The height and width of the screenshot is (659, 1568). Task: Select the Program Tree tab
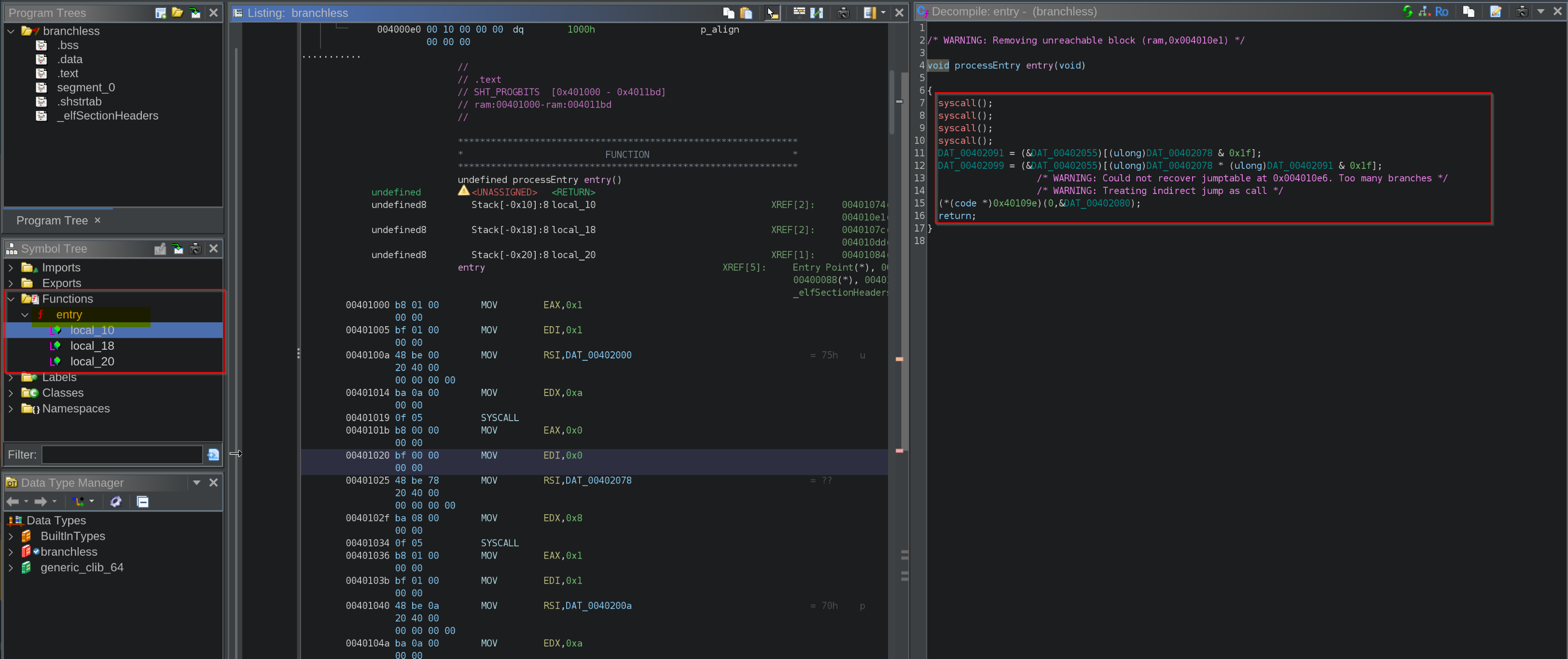click(52, 220)
